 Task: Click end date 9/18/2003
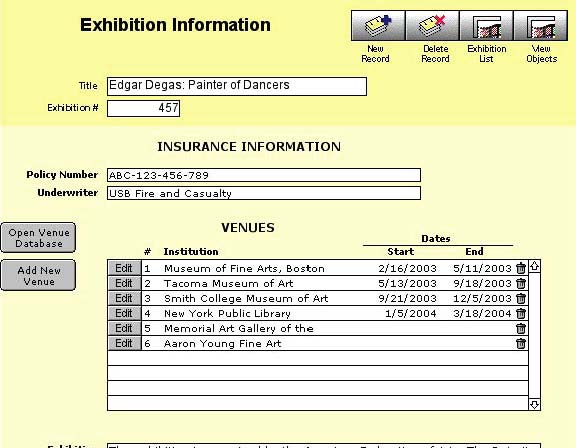pyautogui.click(x=482, y=283)
